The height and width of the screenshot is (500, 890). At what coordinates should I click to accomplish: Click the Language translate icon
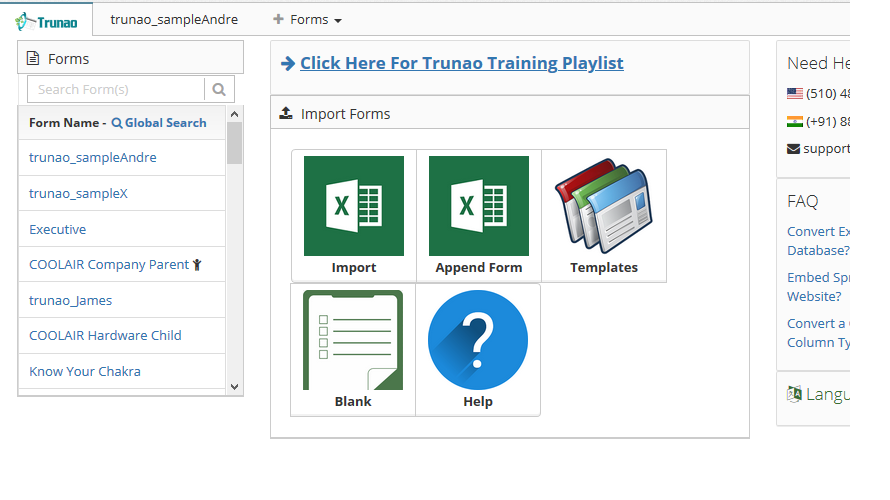[794, 393]
